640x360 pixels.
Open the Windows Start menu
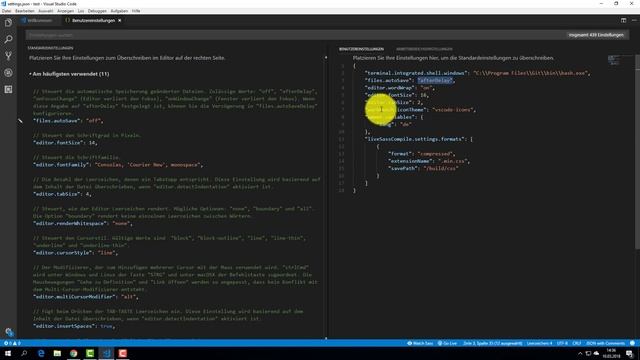coord(8,353)
